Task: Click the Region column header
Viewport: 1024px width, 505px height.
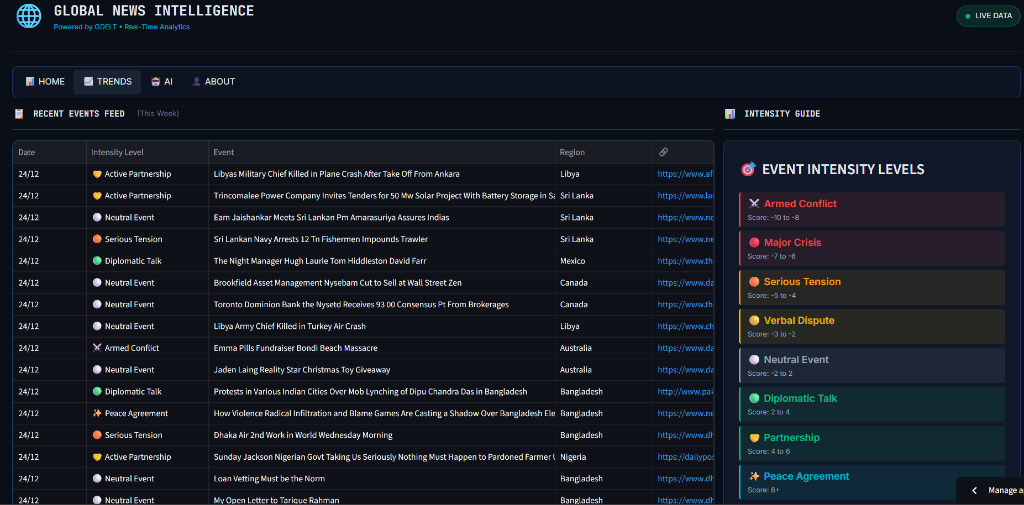Action: pyautogui.click(x=603, y=152)
